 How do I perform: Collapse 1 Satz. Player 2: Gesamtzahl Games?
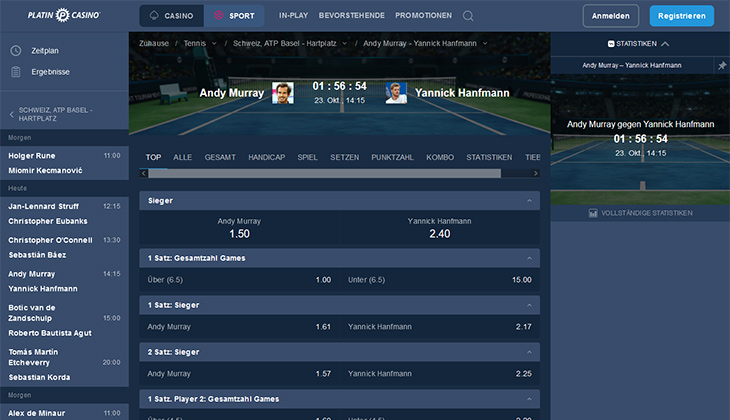[529, 399]
